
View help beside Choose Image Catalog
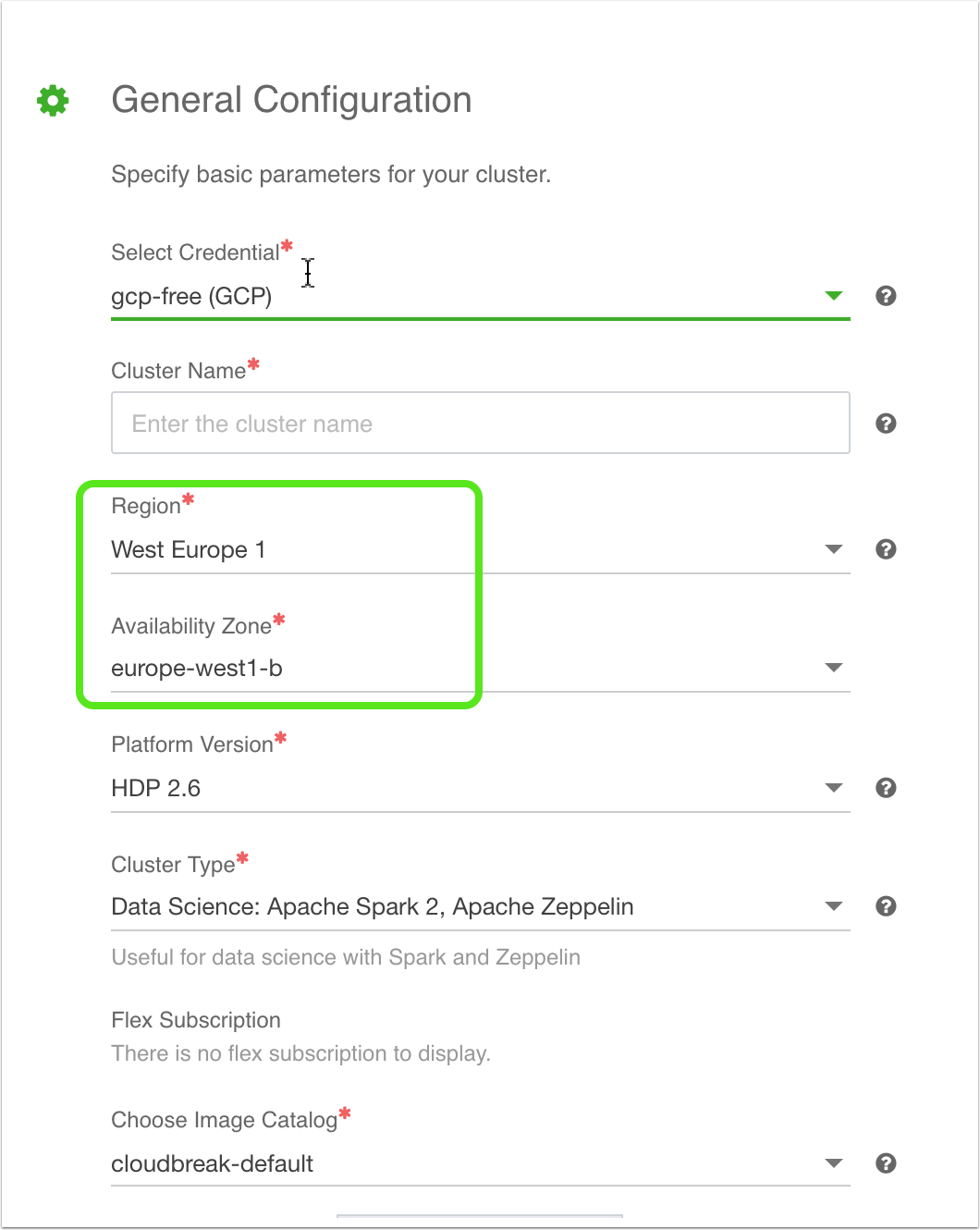click(885, 1163)
